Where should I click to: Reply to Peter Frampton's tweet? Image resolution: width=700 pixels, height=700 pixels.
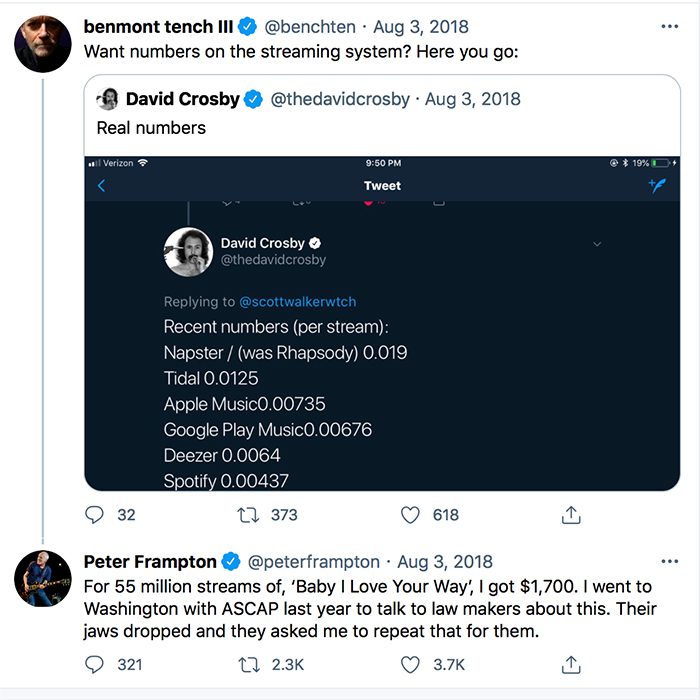coord(94,665)
